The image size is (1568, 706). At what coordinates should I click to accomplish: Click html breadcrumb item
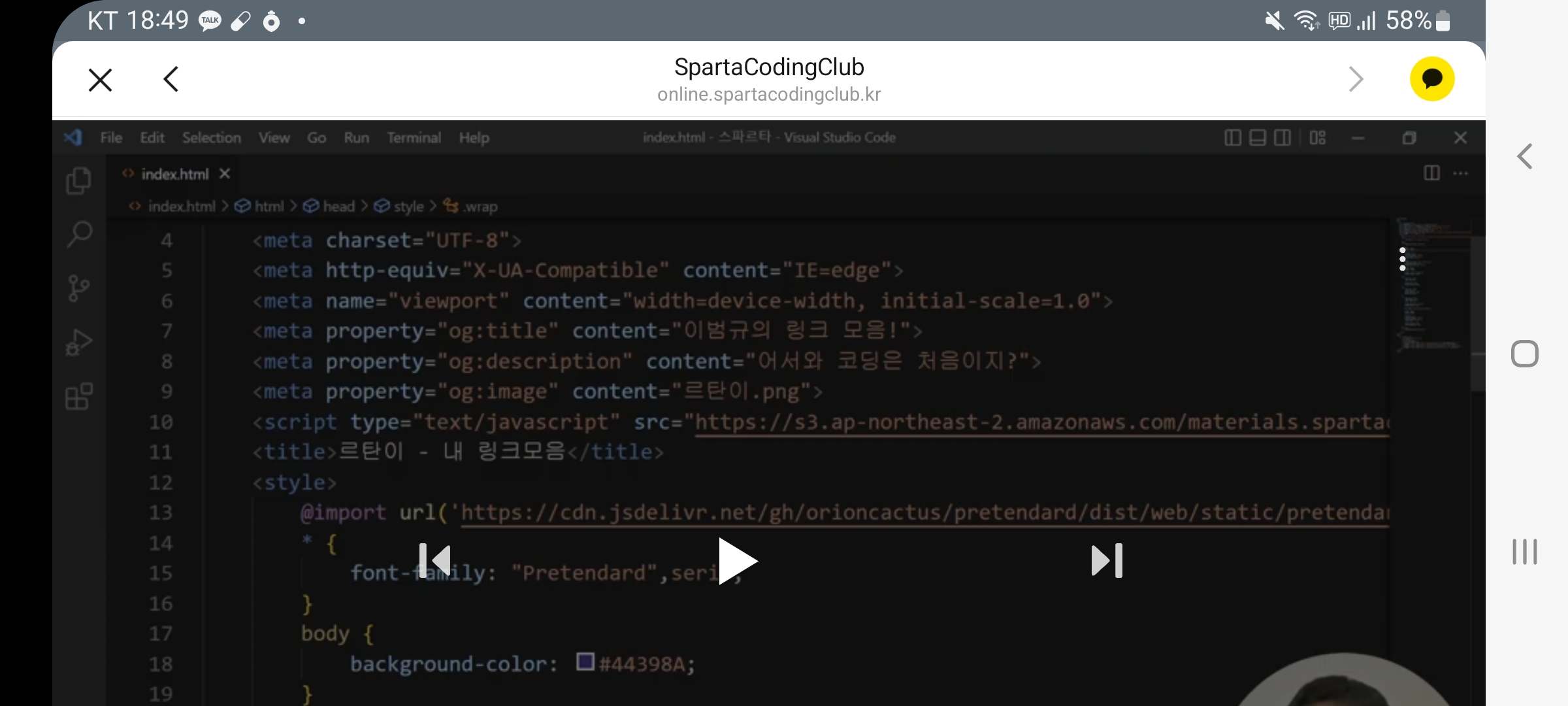click(x=269, y=207)
